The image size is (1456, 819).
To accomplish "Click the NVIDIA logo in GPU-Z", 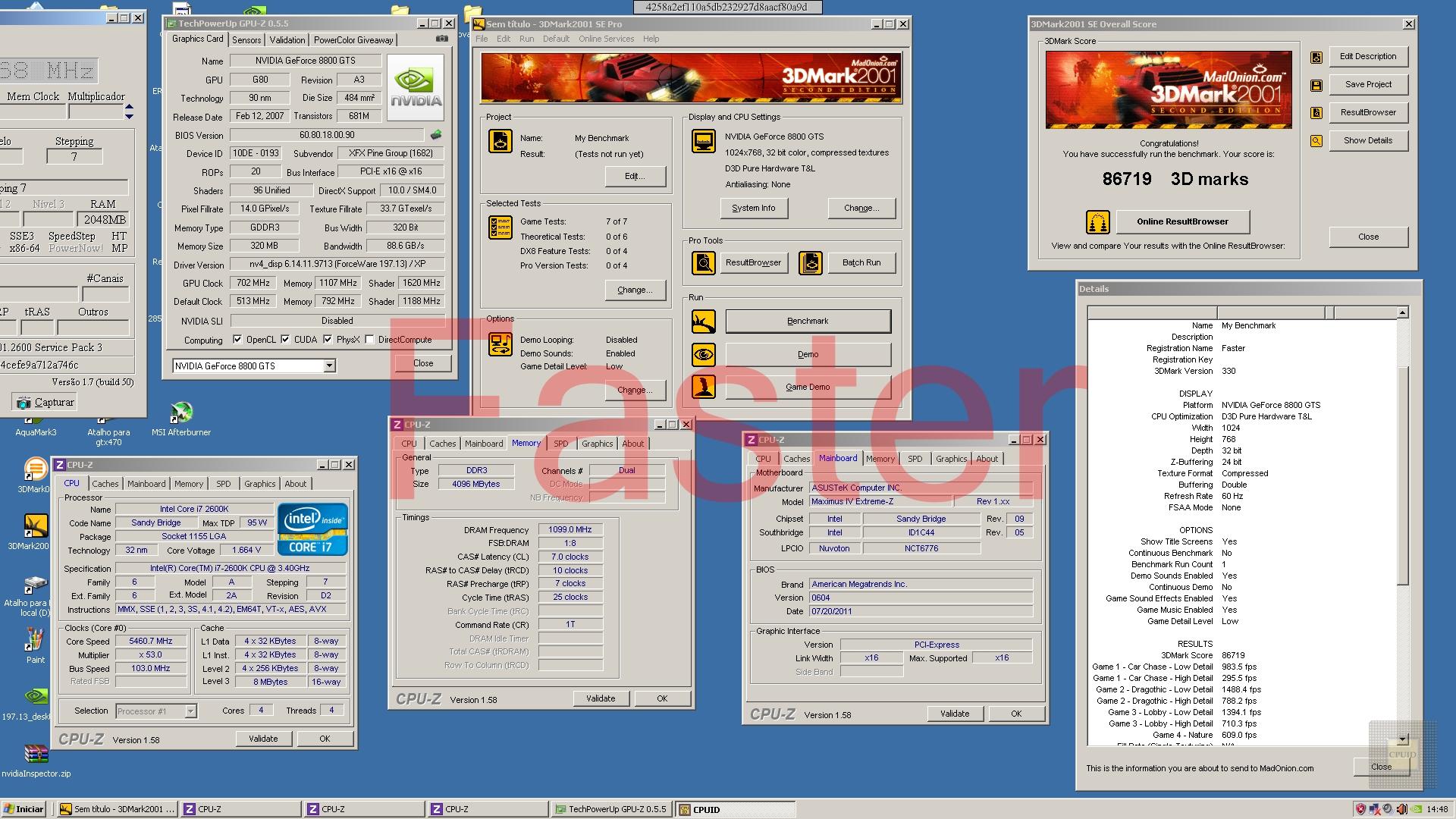I will 416,87.
